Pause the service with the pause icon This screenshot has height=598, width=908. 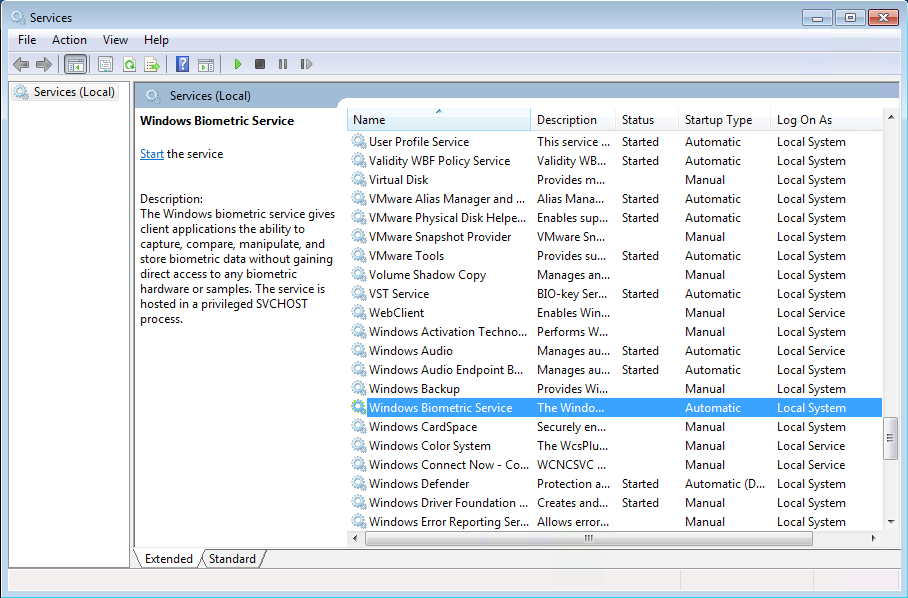[x=283, y=64]
